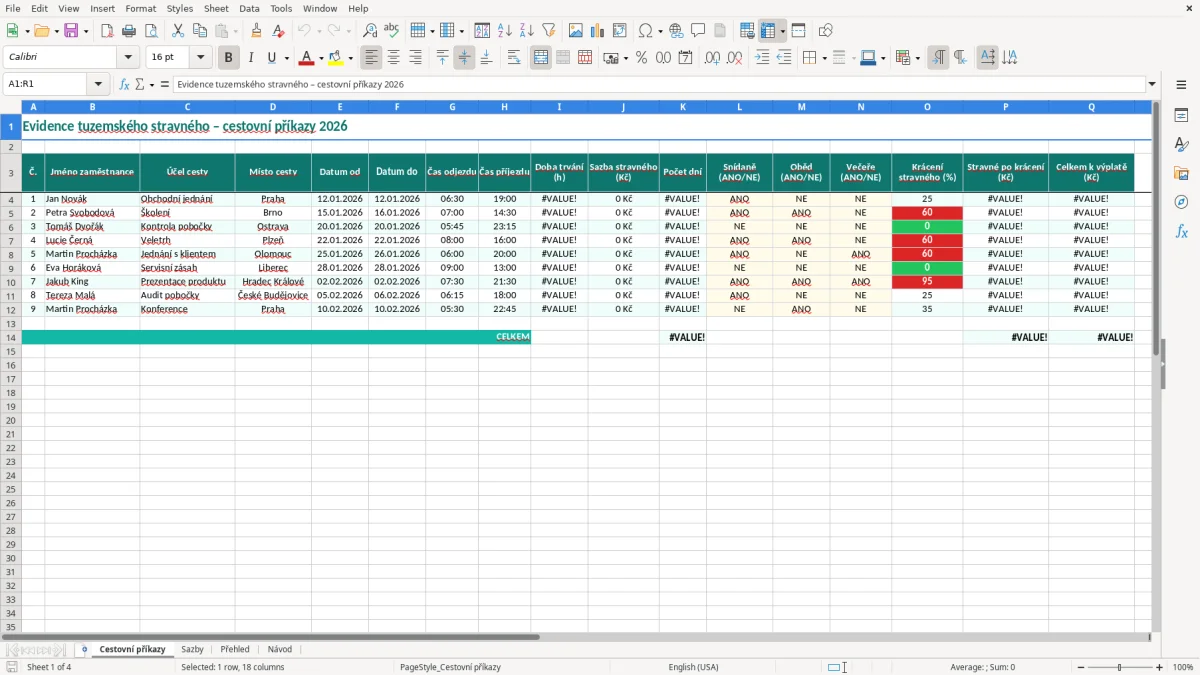Sort ascending

(x=504, y=31)
